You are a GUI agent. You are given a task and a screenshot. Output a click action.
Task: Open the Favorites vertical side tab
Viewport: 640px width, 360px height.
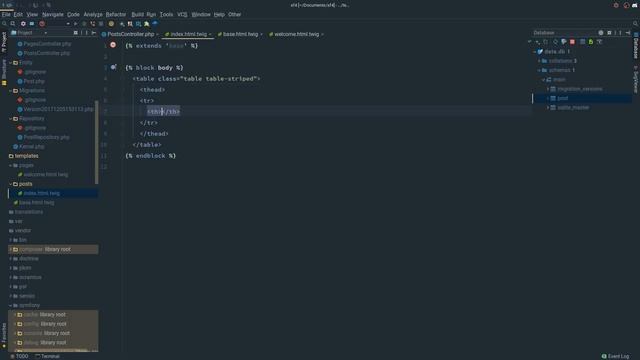coord(4,336)
